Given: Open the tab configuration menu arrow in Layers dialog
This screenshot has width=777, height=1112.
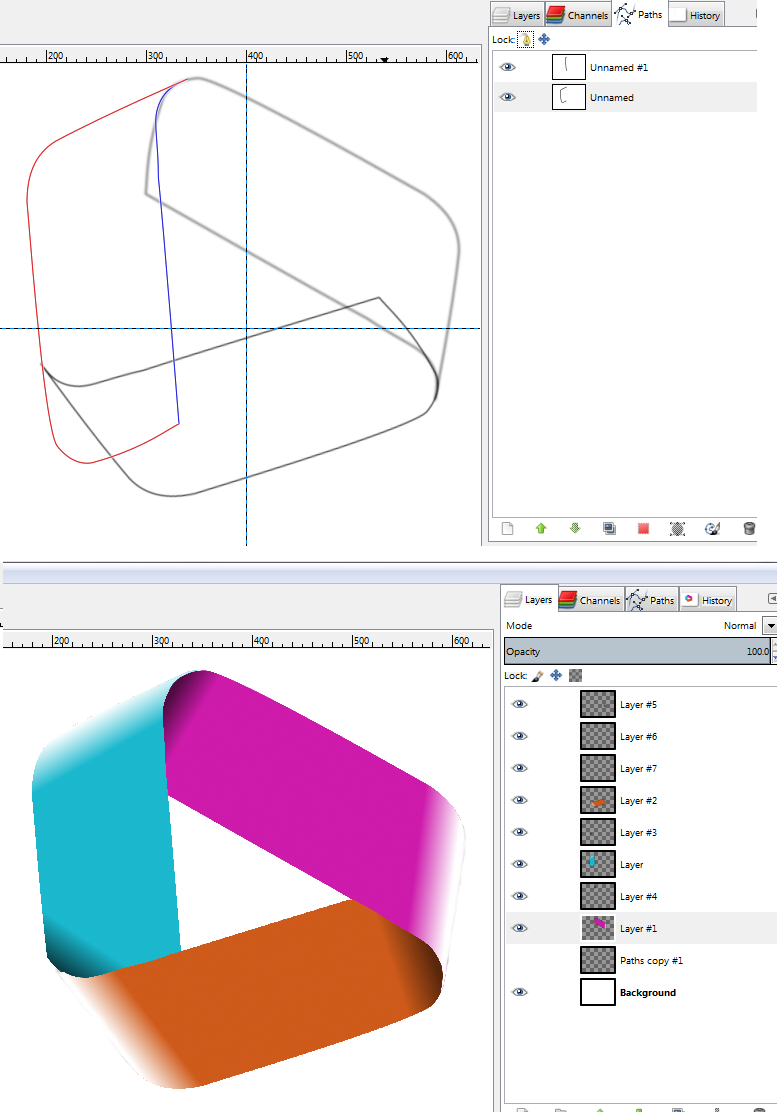Looking at the screenshot, I should pos(772,599).
